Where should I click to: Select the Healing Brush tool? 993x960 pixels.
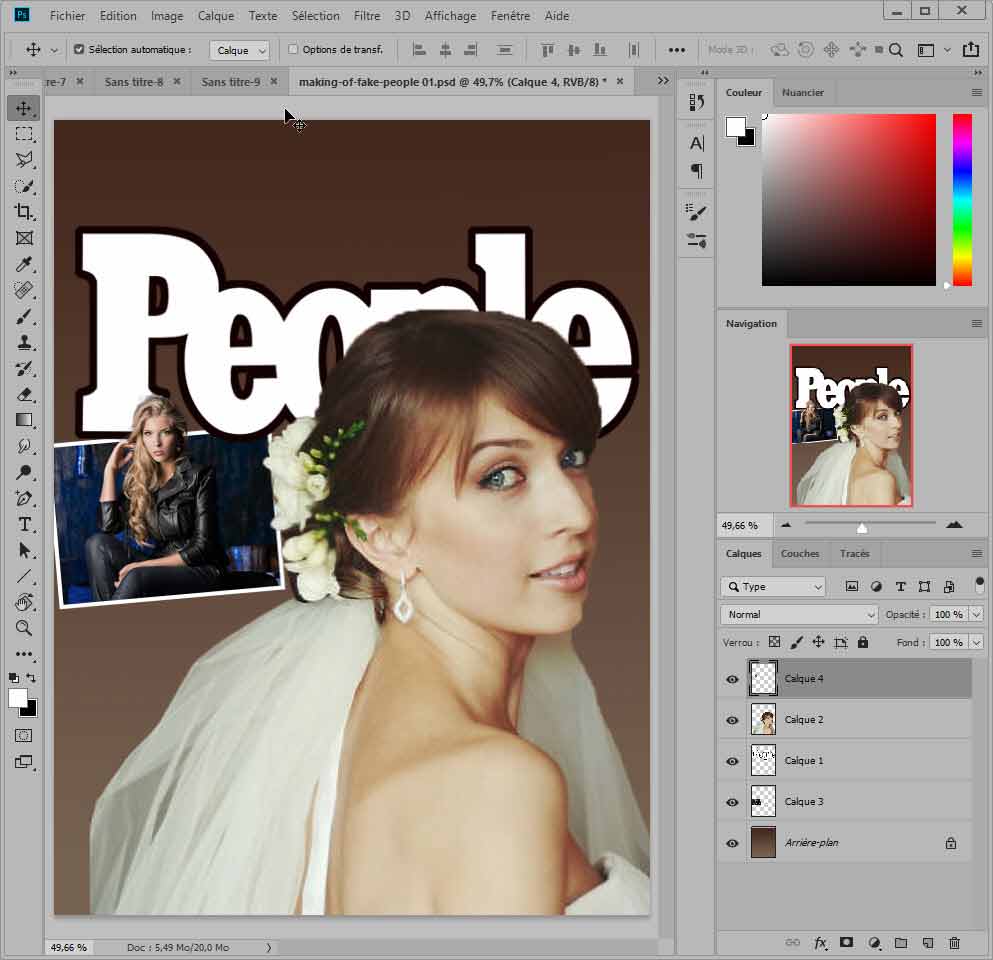coord(23,290)
